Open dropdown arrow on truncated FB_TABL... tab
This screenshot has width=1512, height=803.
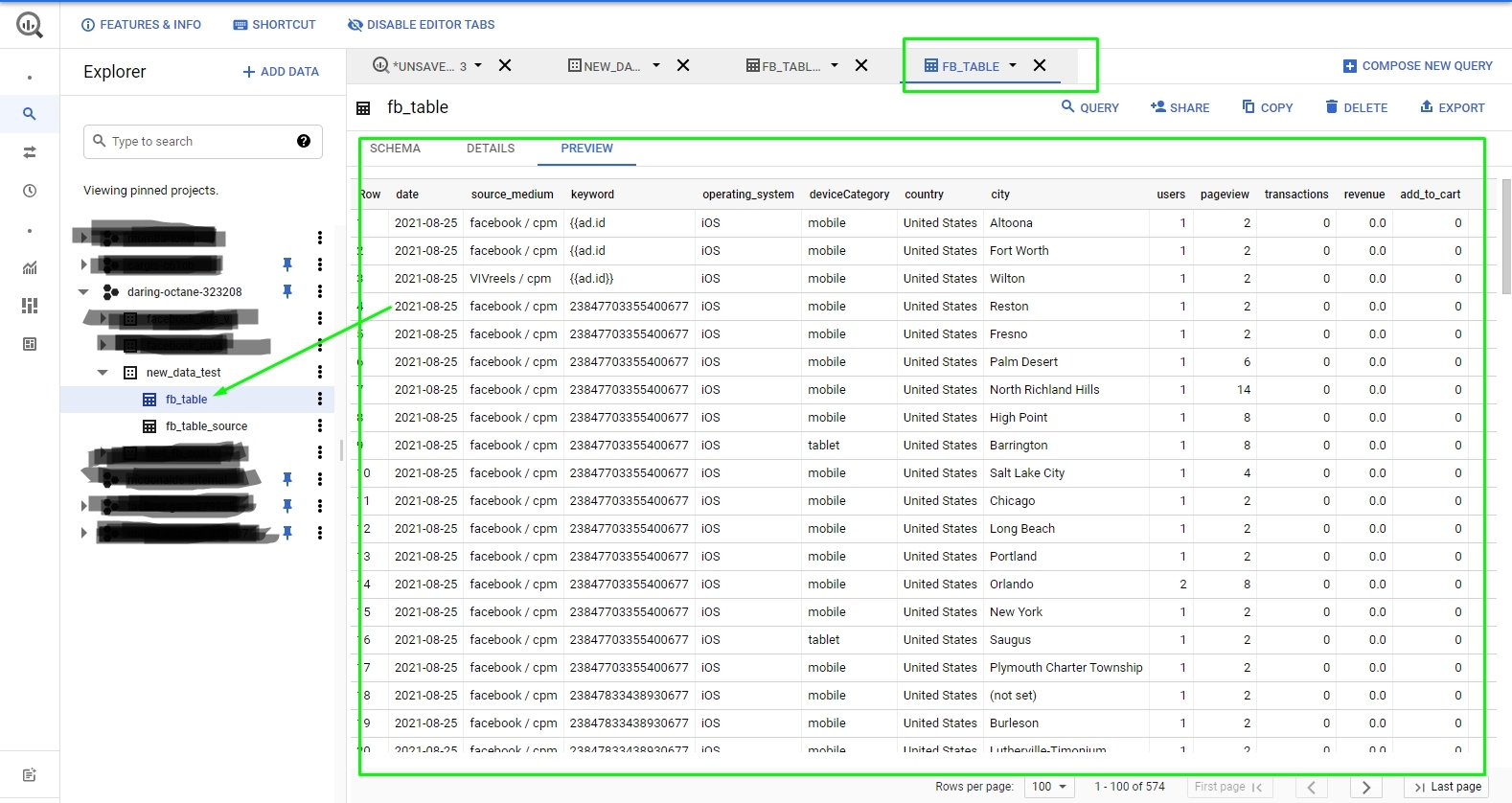click(835, 65)
